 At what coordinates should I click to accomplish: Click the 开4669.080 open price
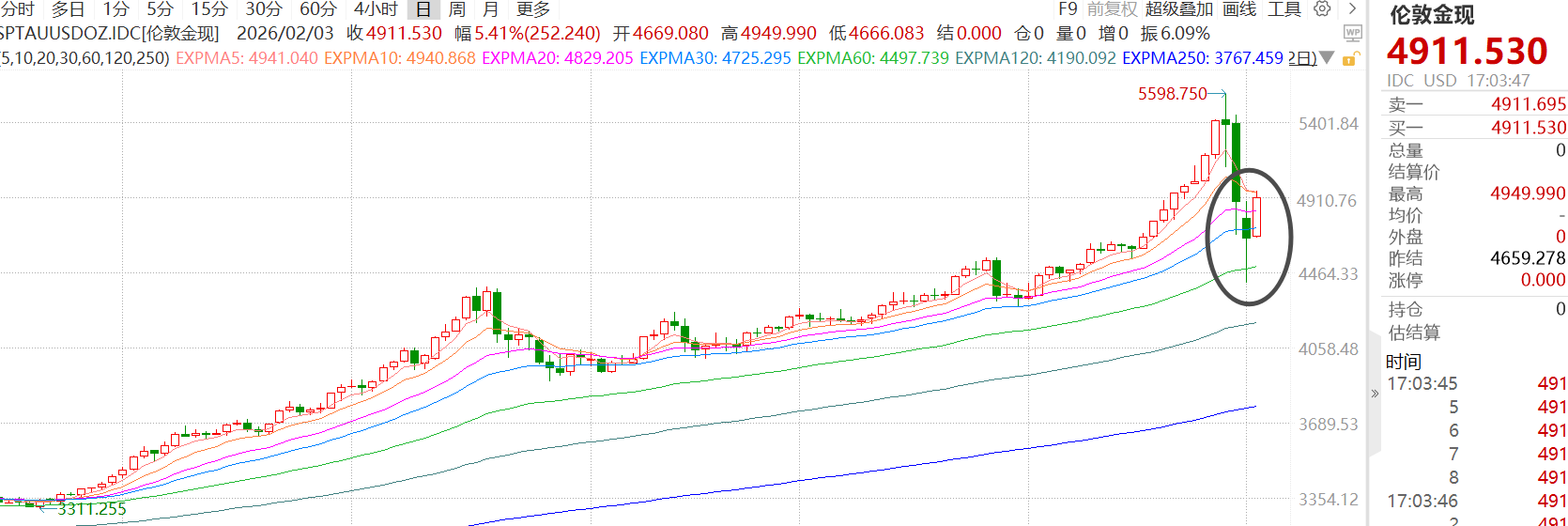[661, 34]
